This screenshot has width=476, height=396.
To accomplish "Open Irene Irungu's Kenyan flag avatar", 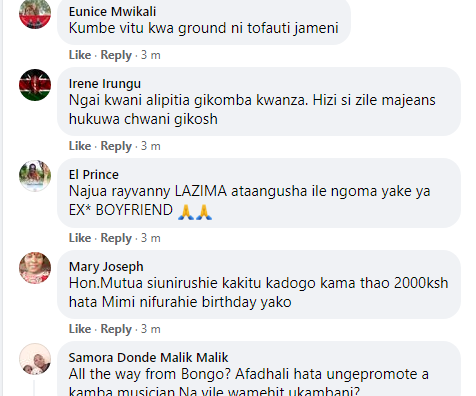I will click(x=35, y=85).
